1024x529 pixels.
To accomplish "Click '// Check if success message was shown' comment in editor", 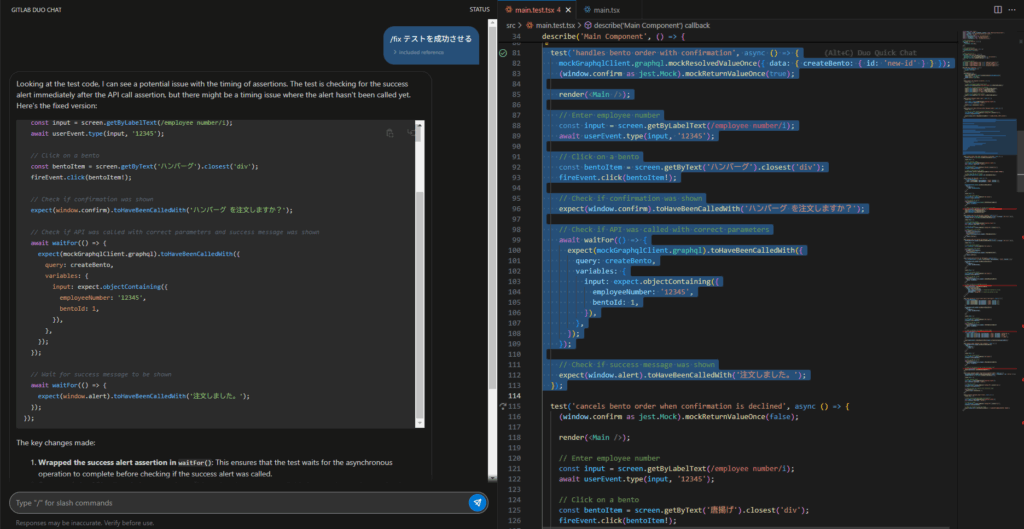I will click(637, 364).
